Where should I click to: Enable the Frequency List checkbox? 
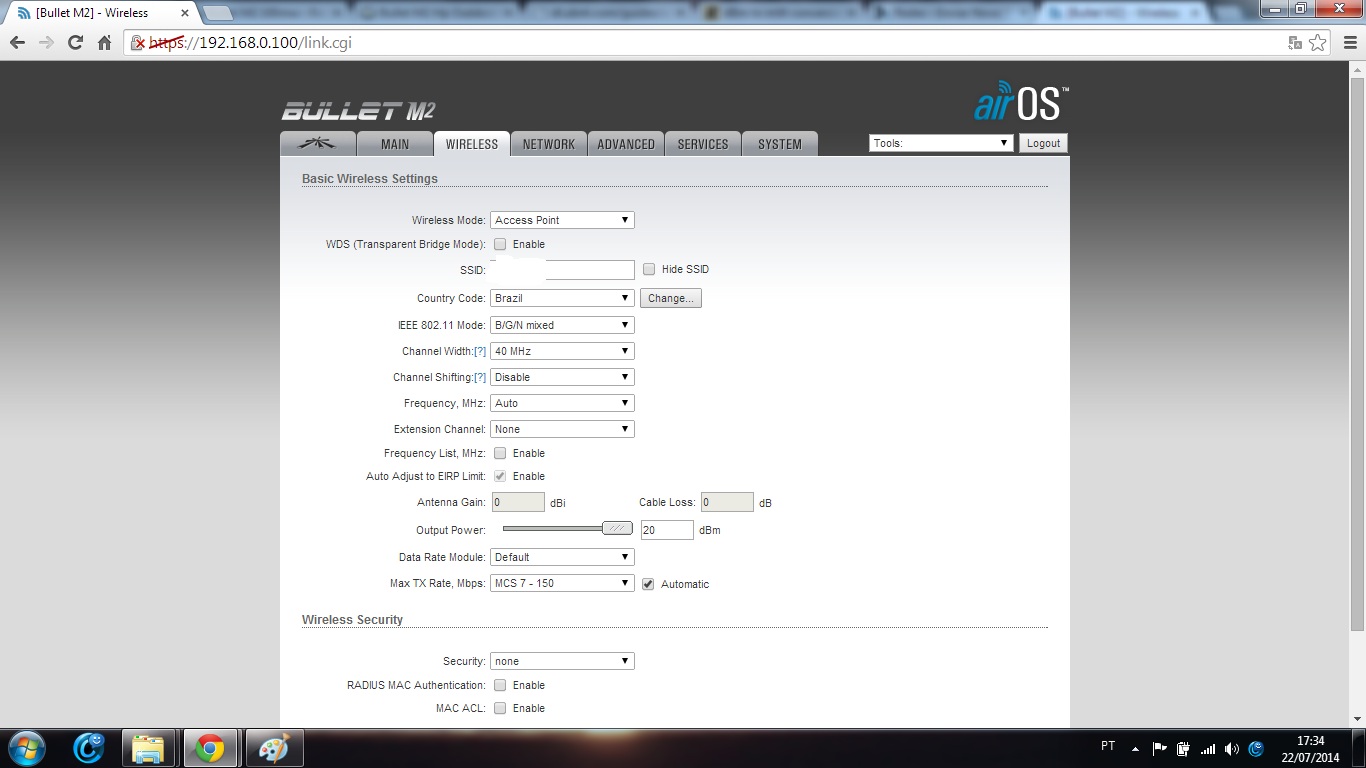point(500,453)
